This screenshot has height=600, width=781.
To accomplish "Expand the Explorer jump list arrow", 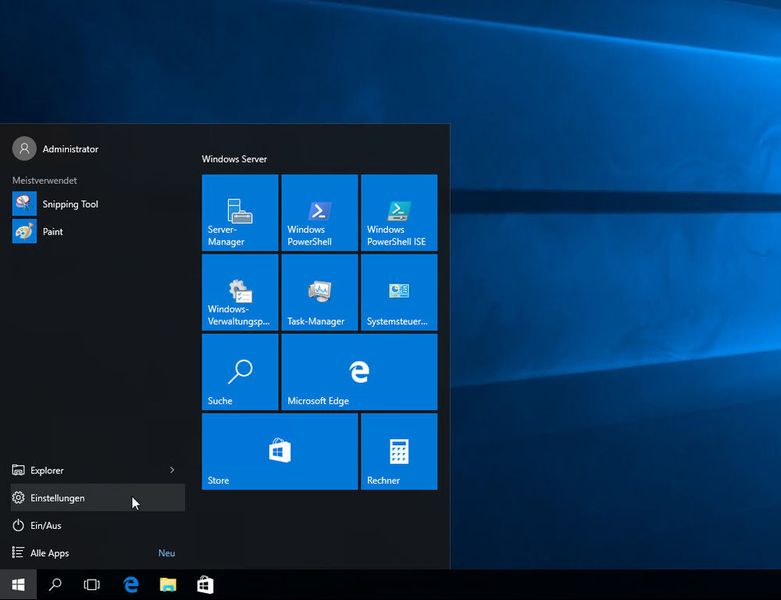I will [172, 470].
